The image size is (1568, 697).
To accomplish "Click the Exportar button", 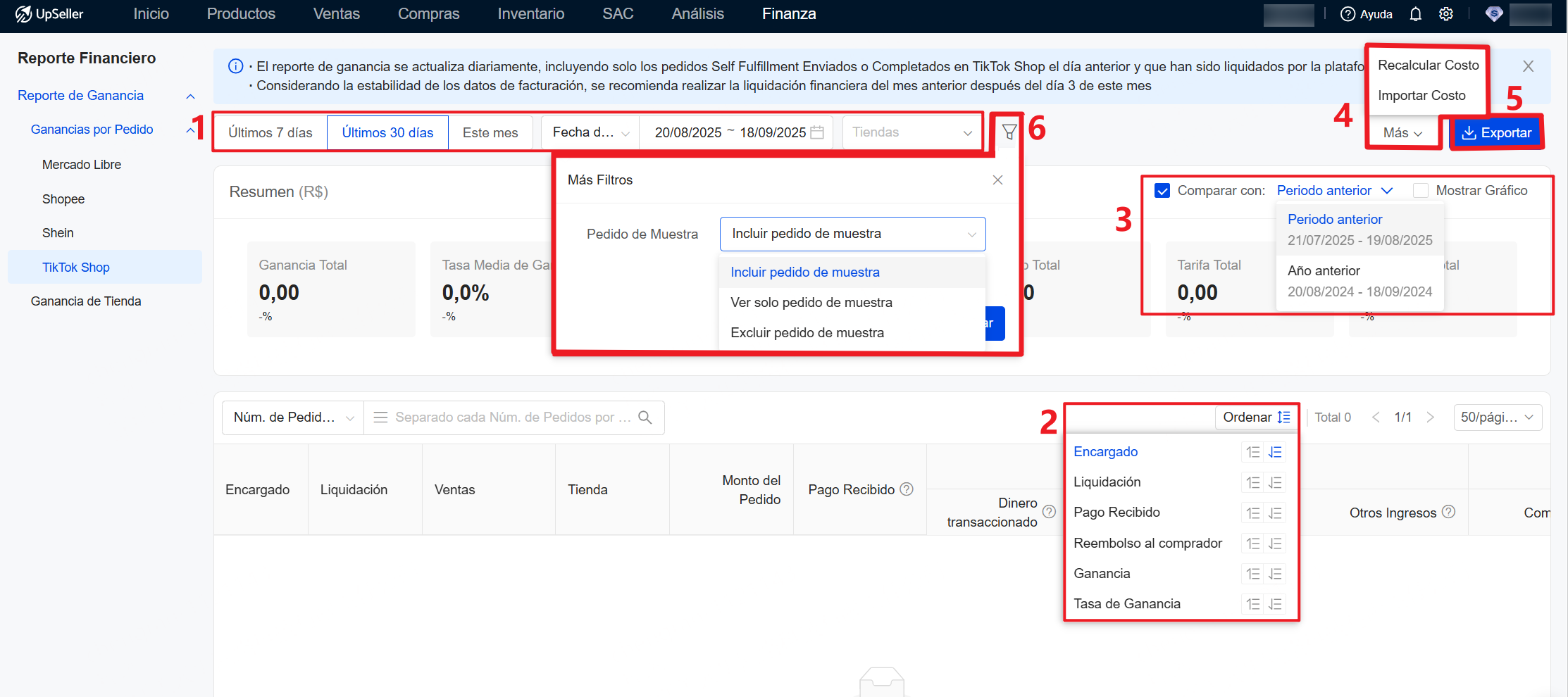I will (x=1496, y=133).
